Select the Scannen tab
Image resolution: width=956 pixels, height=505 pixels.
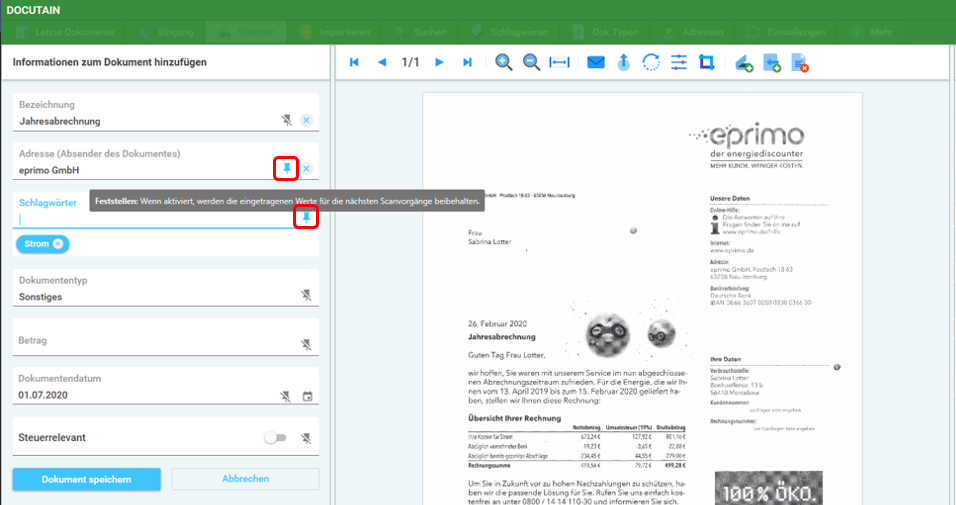(x=246, y=32)
